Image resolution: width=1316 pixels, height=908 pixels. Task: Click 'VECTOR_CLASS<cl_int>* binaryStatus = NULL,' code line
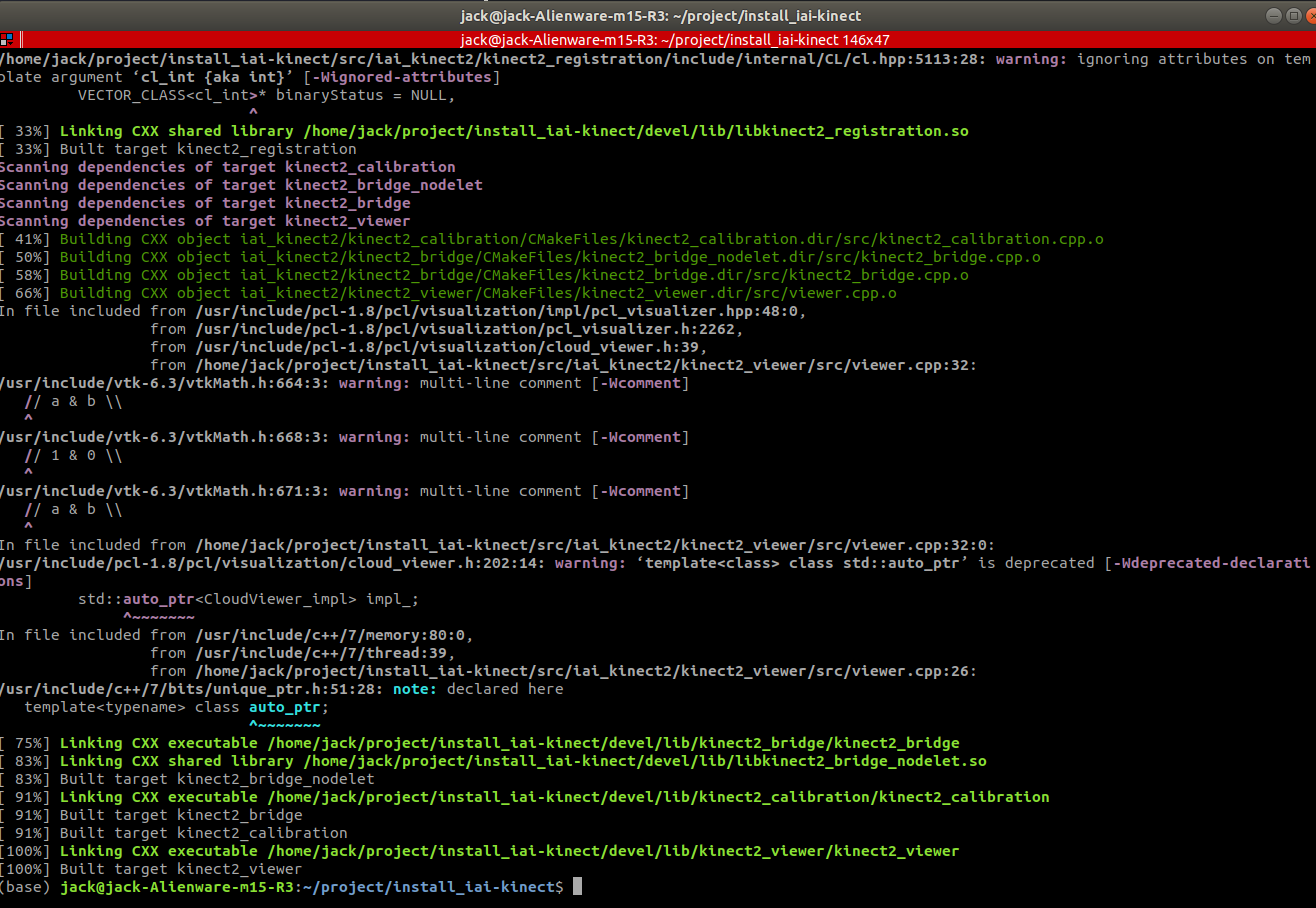(x=266, y=95)
